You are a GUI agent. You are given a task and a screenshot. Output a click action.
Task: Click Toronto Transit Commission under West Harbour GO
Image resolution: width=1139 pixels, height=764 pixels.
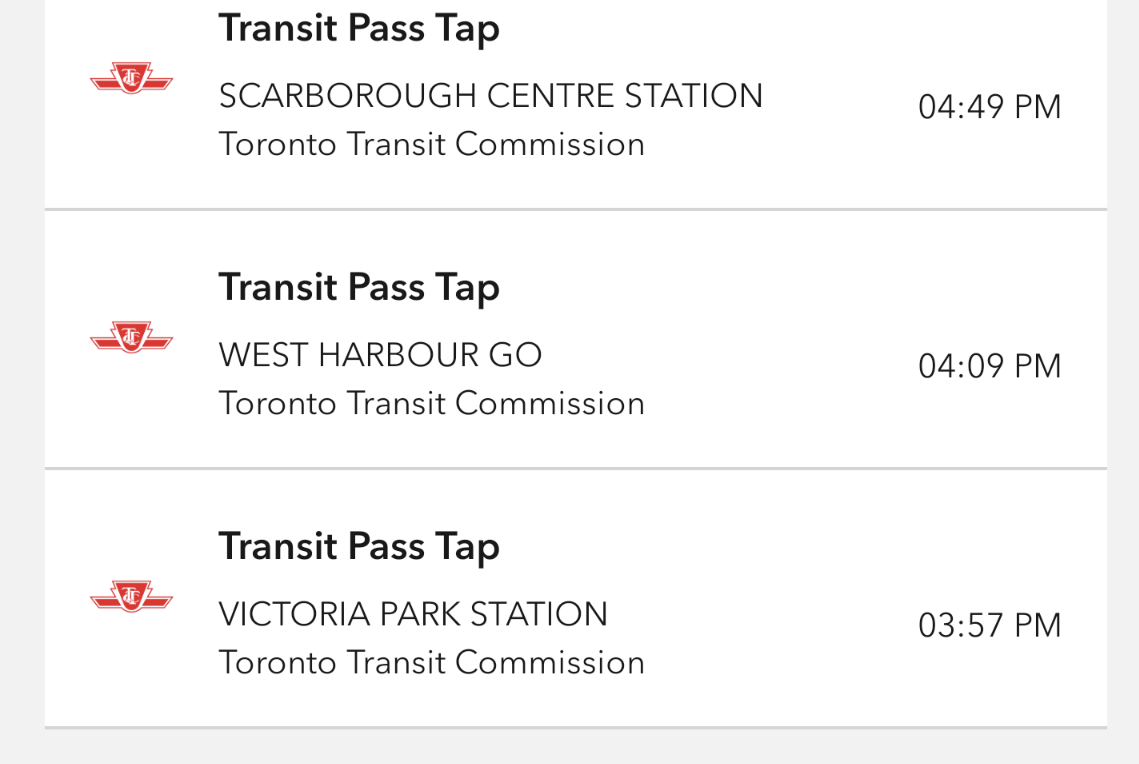(431, 403)
